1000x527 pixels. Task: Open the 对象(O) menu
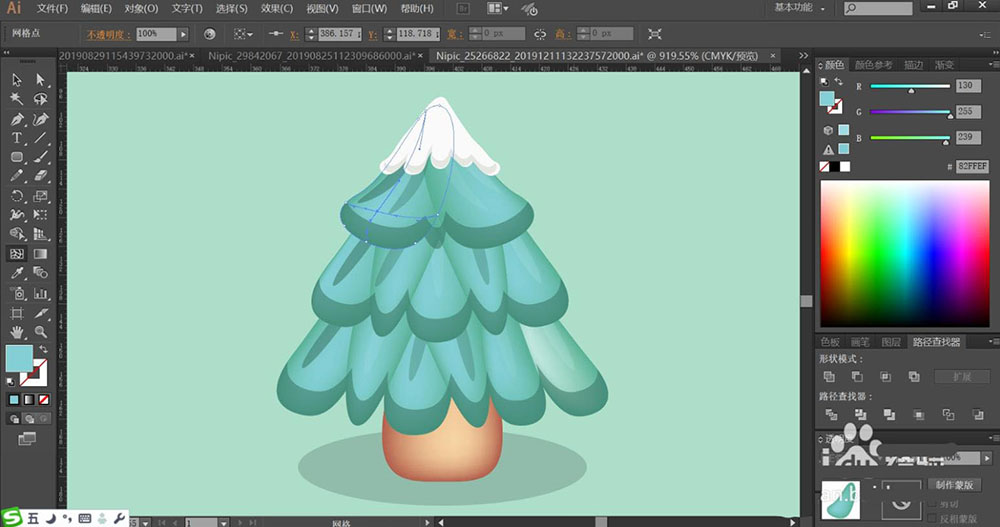[x=141, y=8]
